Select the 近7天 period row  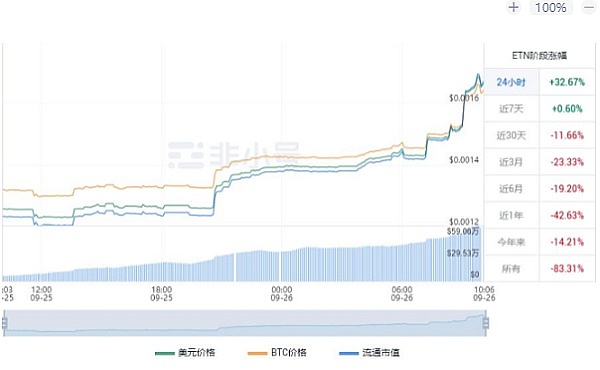pos(511,109)
